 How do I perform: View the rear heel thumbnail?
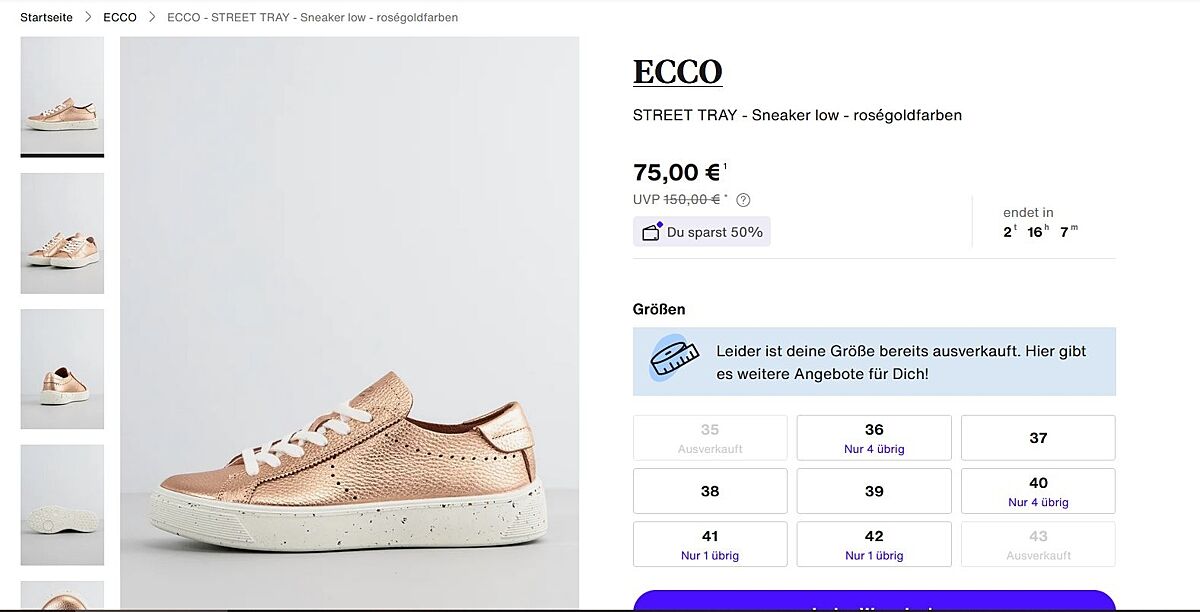(x=62, y=369)
